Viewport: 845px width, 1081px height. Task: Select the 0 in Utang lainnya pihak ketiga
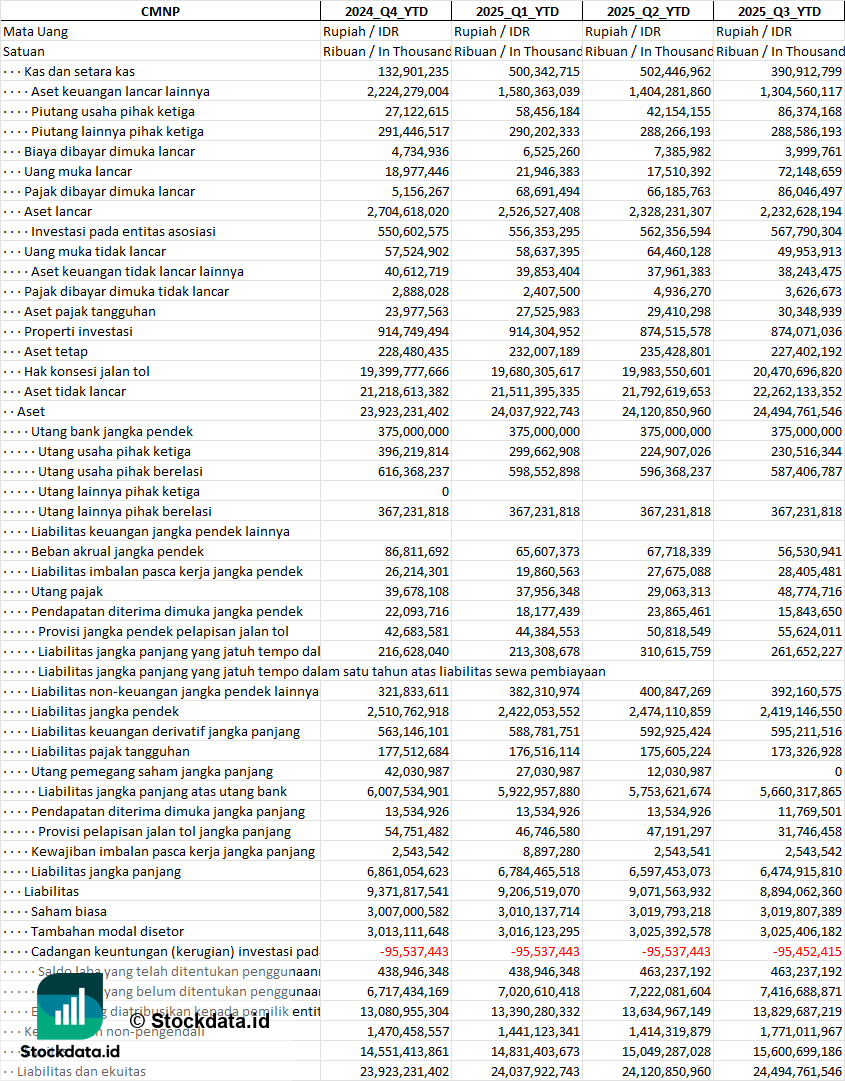tap(445, 492)
